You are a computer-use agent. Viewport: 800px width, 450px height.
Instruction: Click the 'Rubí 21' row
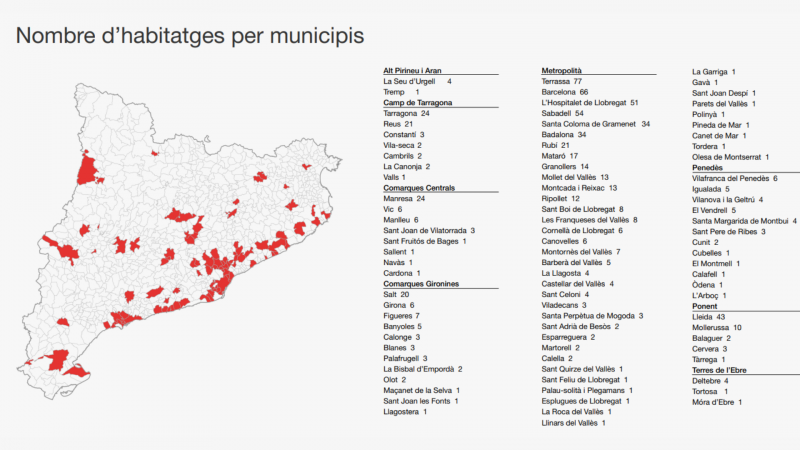pos(556,145)
